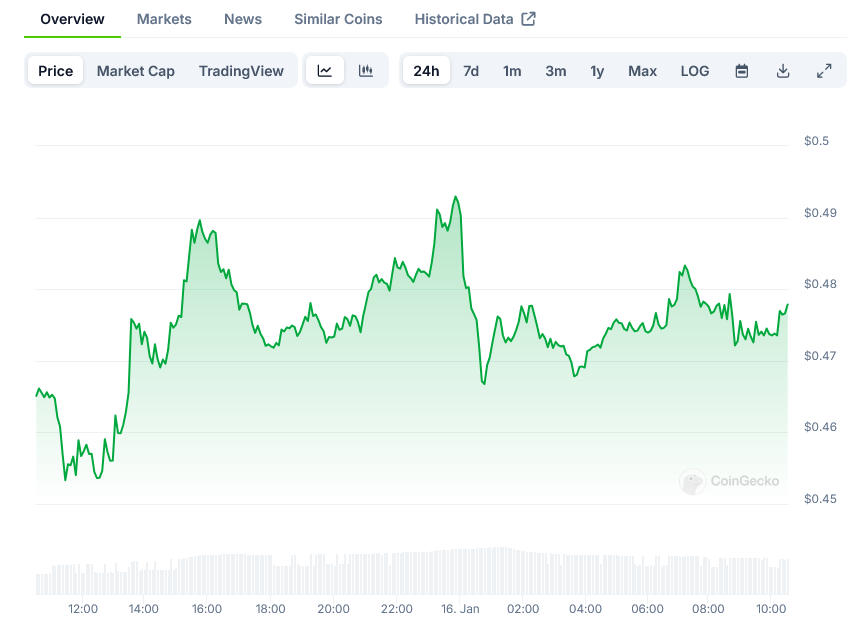This screenshot has width=847, height=626.
Task: Select the Market Cap chart mode
Action: click(135, 71)
